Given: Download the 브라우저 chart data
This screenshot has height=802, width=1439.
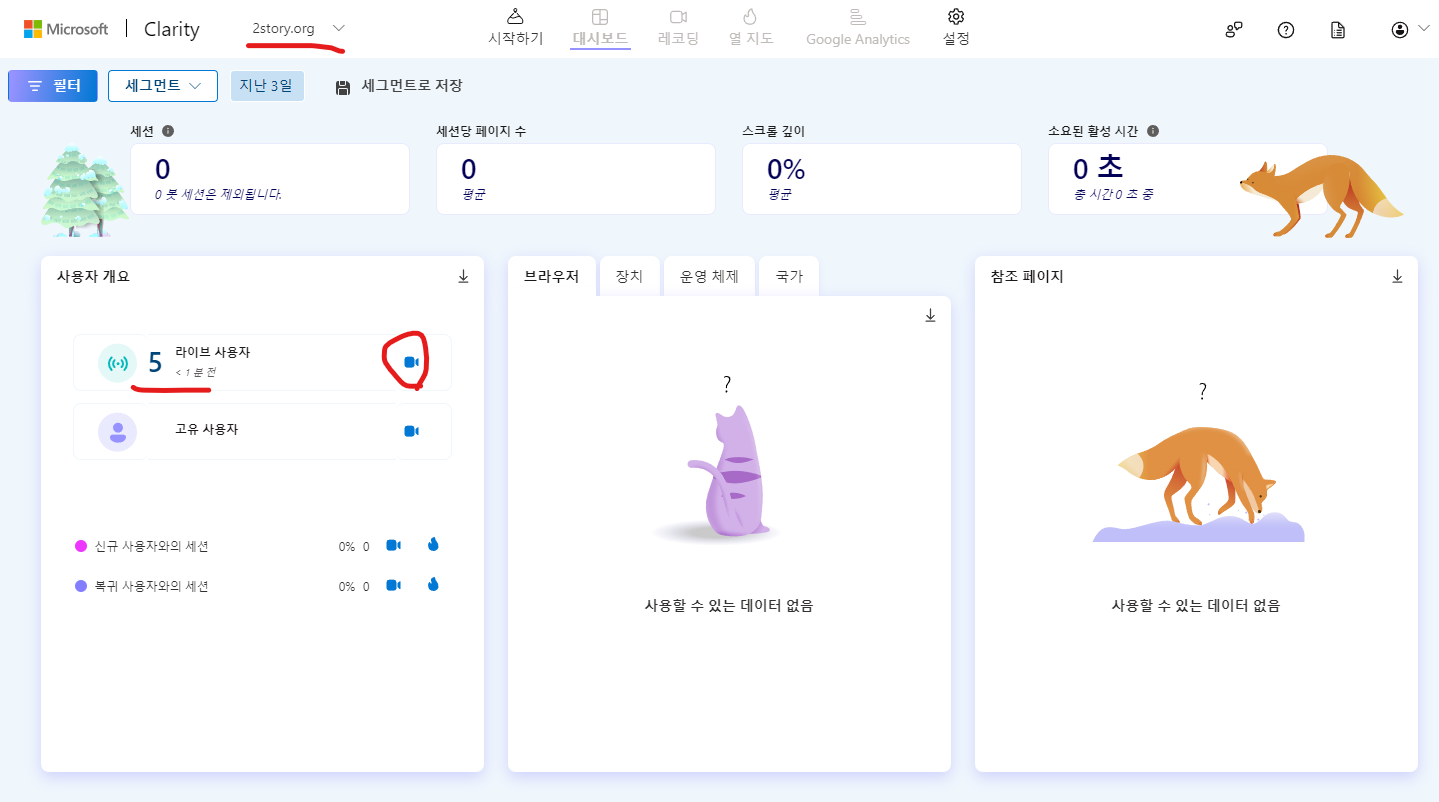Looking at the screenshot, I should click(930, 314).
